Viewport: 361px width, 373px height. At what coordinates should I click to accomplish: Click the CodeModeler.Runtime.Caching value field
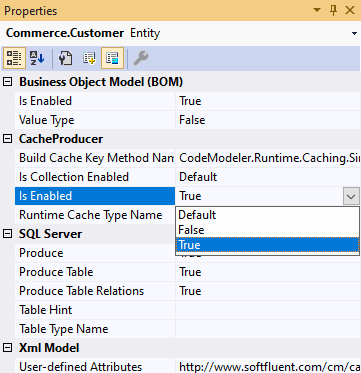coord(268,158)
